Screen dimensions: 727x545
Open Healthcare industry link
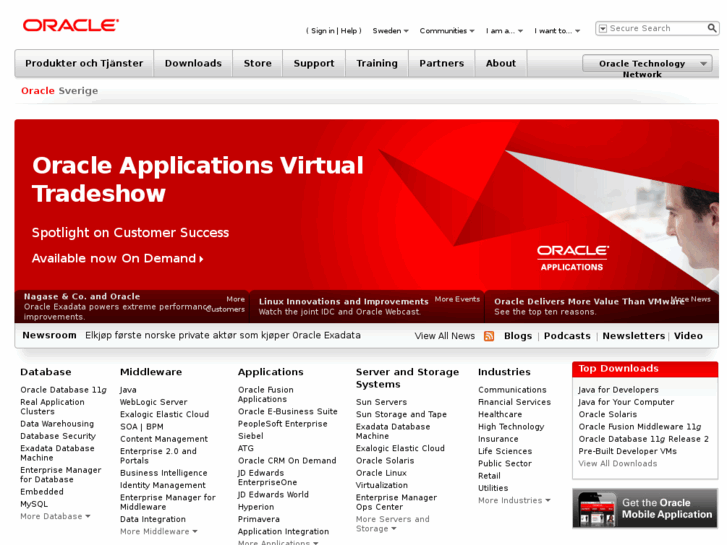click(500, 414)
